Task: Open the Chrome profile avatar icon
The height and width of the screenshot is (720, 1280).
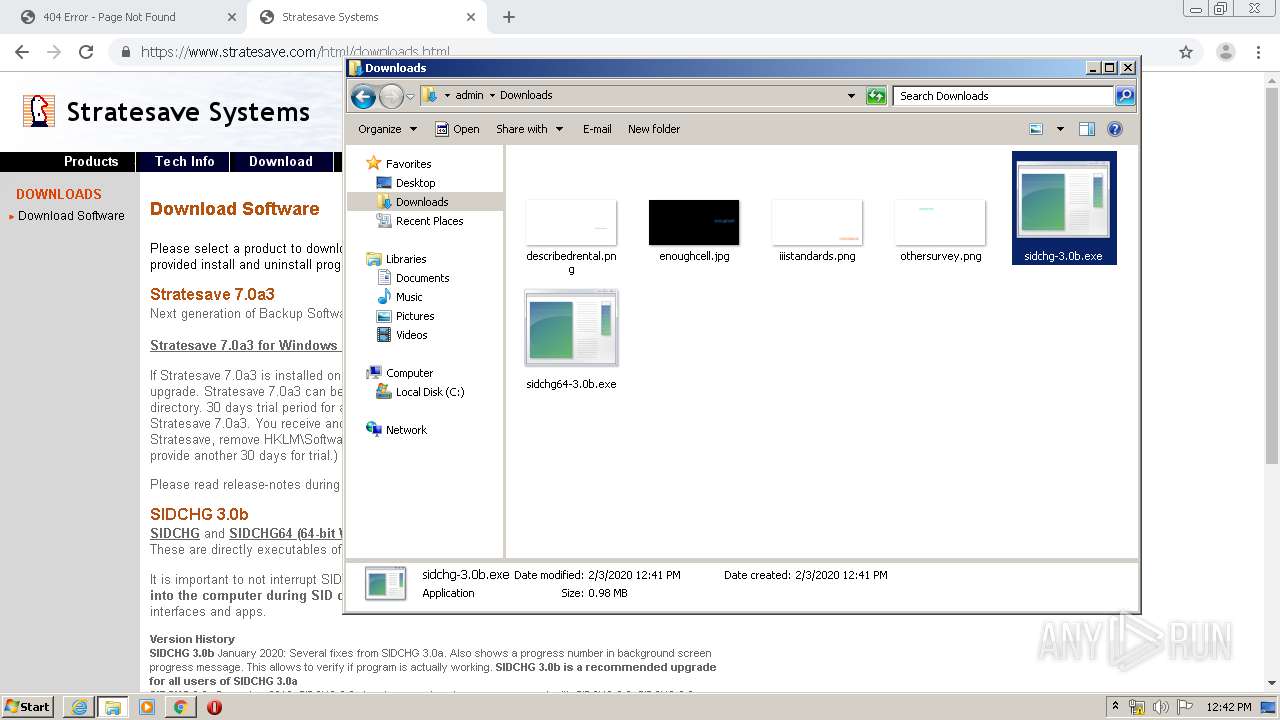Action: point(1226,52)
